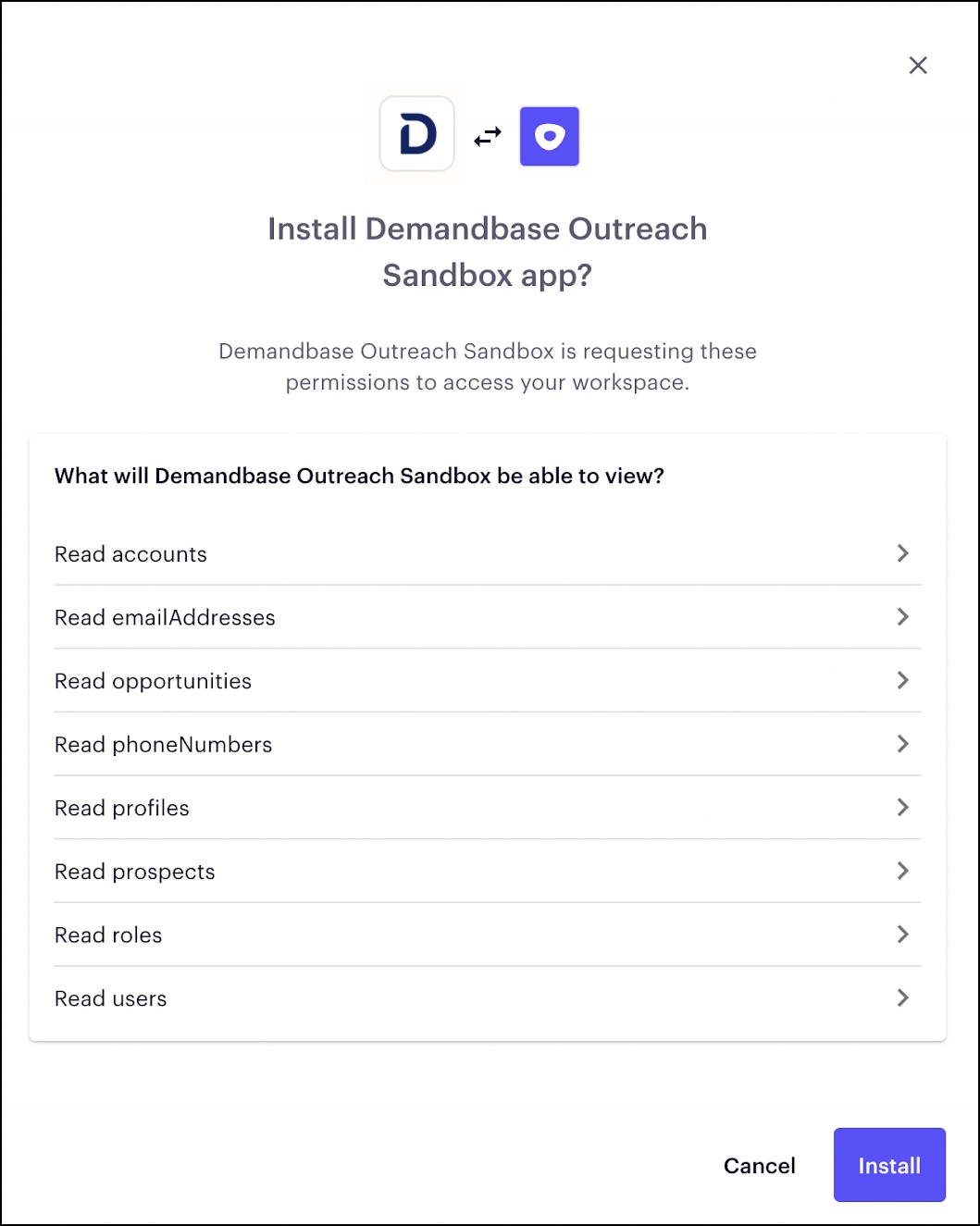
Task: Click the purple Outreach logo icon
Action: [x=550, y=136]
